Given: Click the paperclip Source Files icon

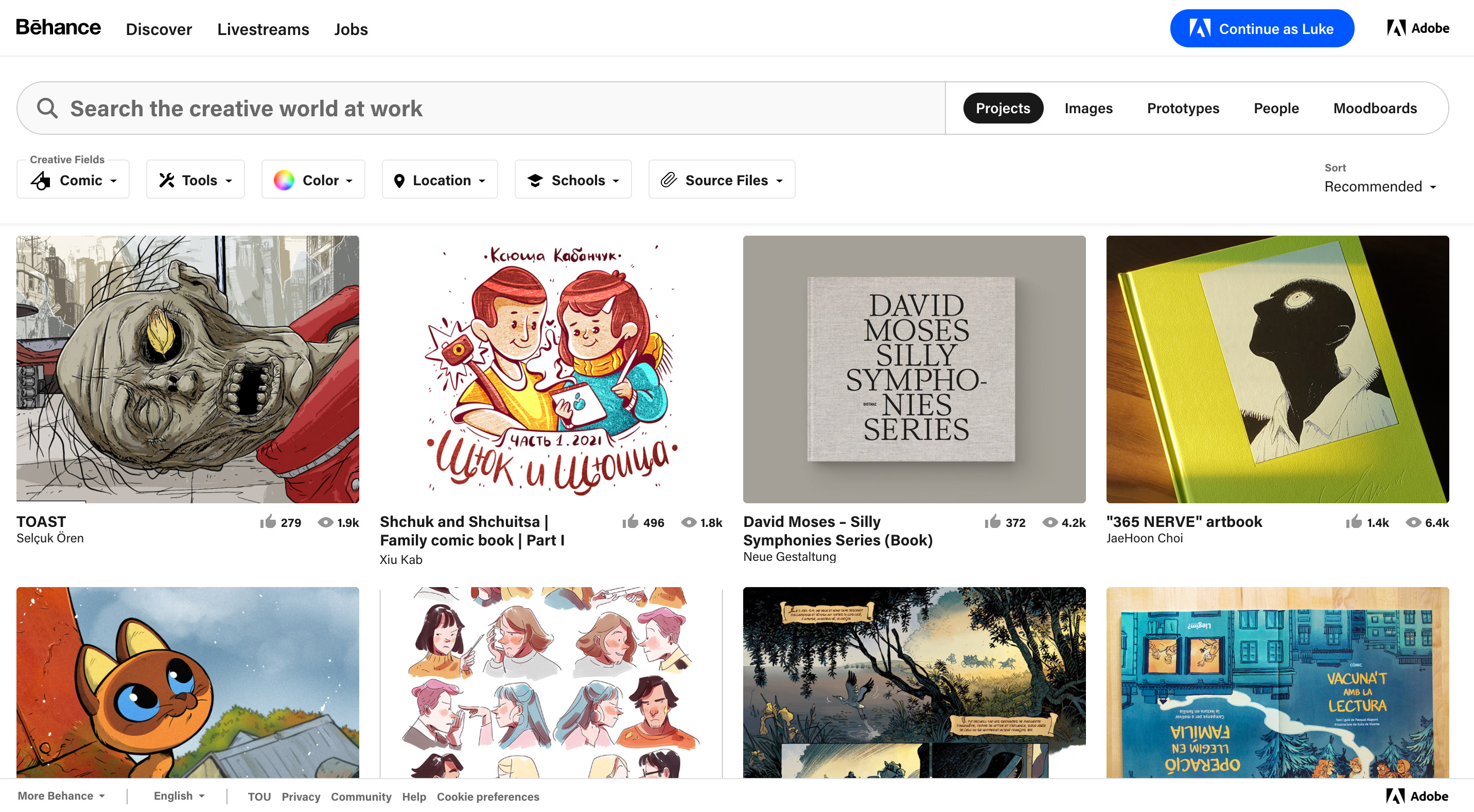Looking at the screenshot, I should [669, 180].
